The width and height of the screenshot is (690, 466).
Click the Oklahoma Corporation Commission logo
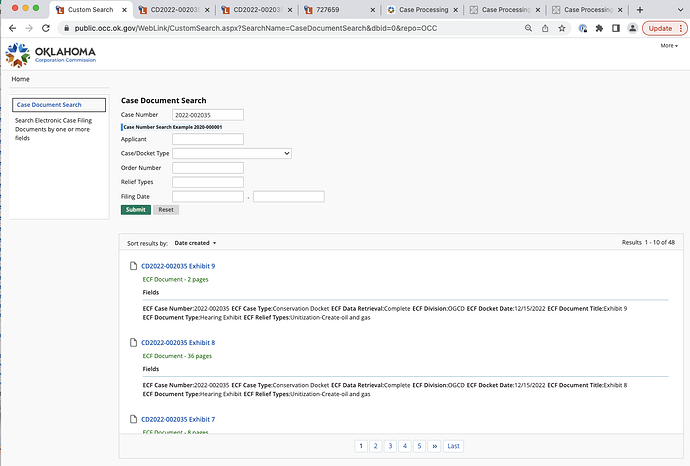51,55
